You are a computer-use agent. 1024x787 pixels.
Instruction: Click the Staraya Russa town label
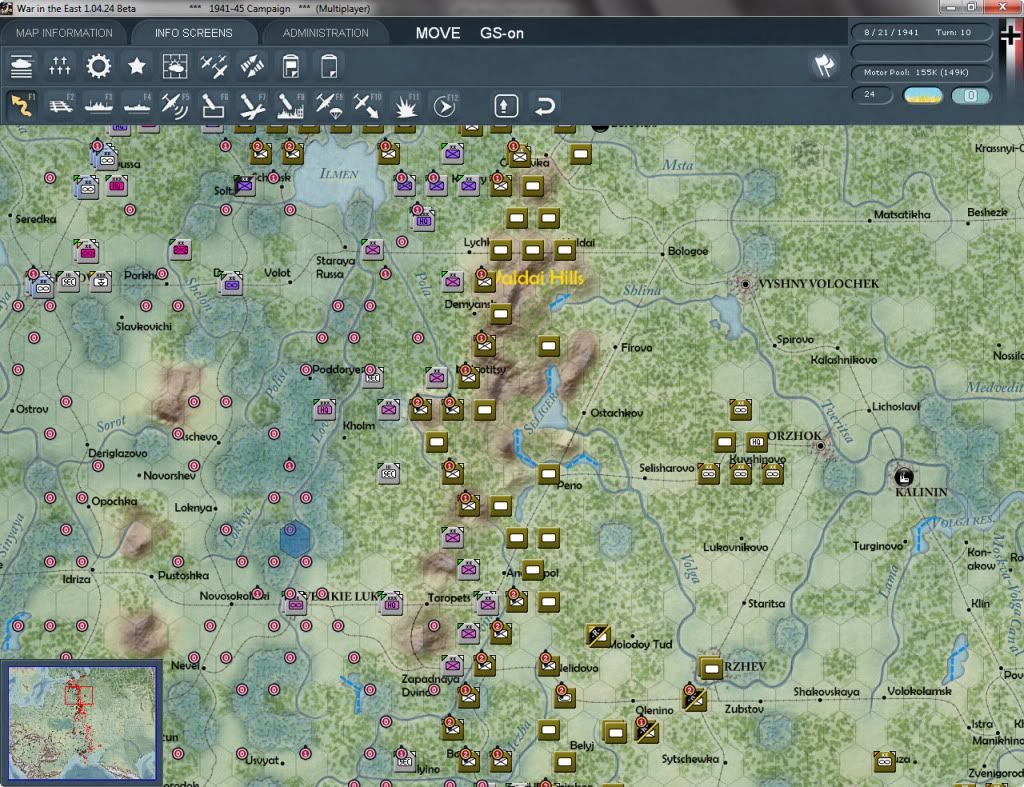[335, 267]
